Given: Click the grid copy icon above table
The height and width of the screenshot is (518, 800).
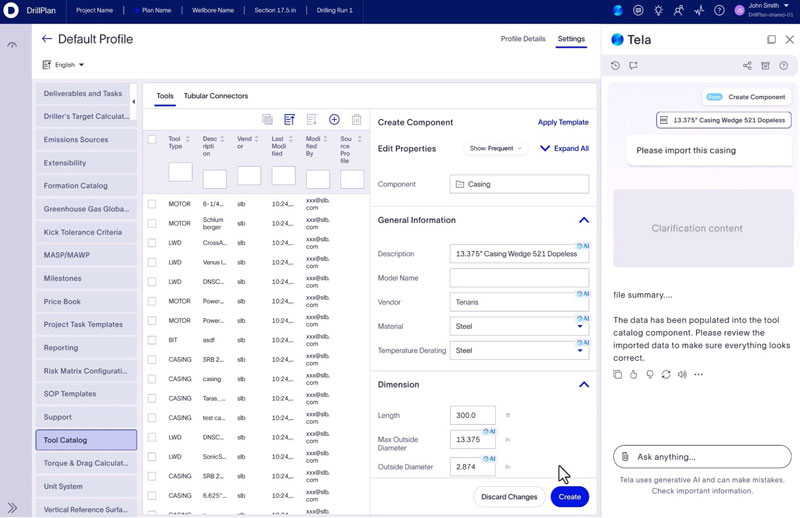Looking at the screenshot, I should pos(267,119).
